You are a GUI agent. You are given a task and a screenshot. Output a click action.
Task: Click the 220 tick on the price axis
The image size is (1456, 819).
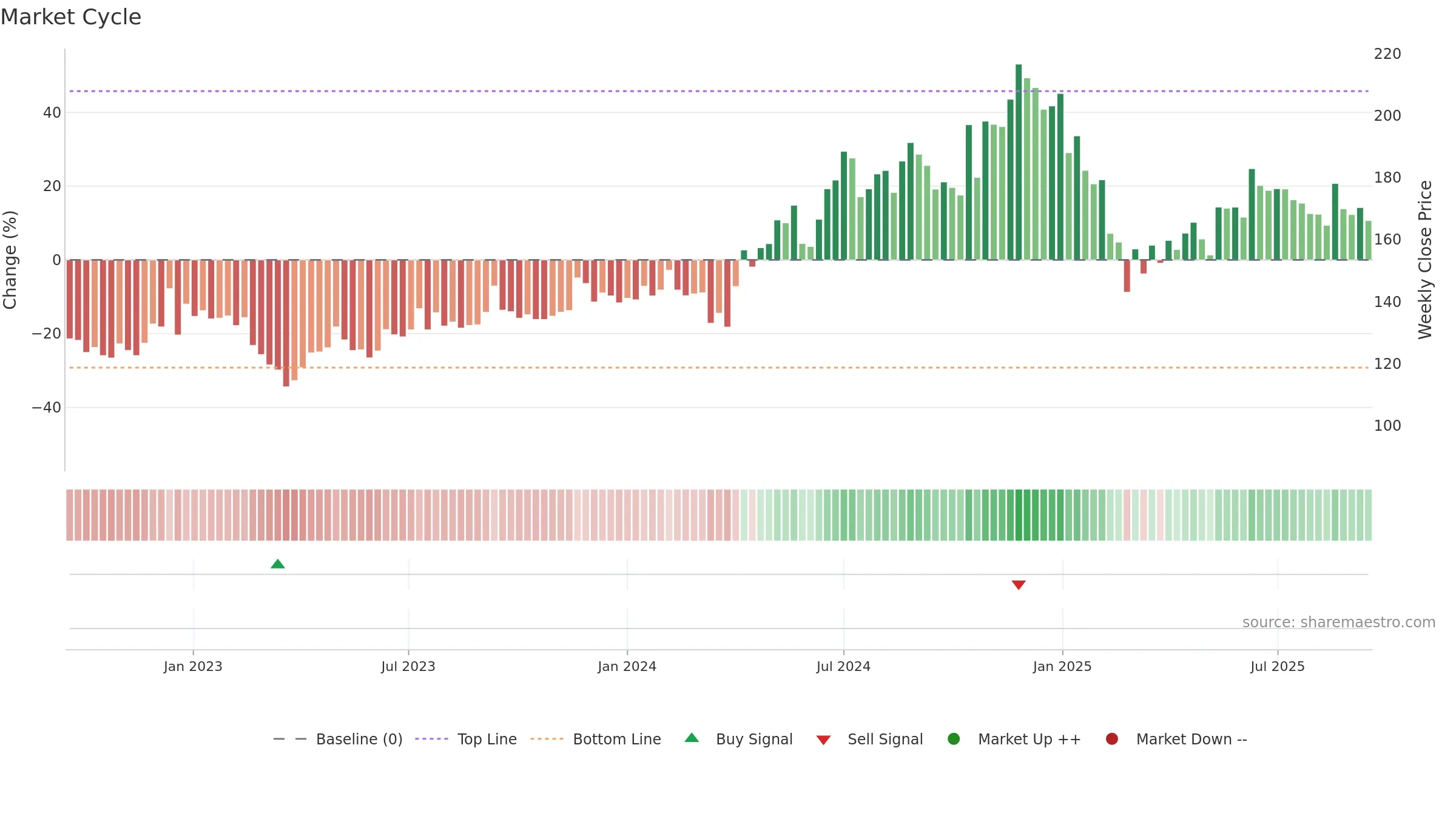(1387, 54)
